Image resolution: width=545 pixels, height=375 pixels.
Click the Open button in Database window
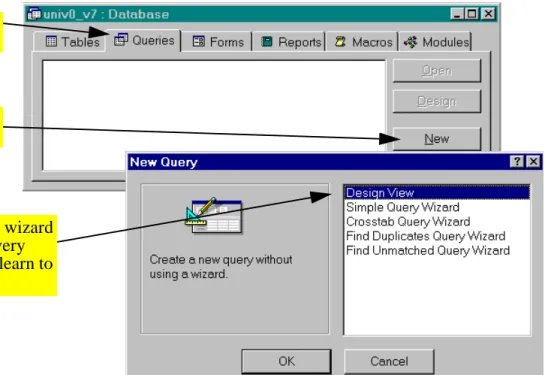point(437,71)
